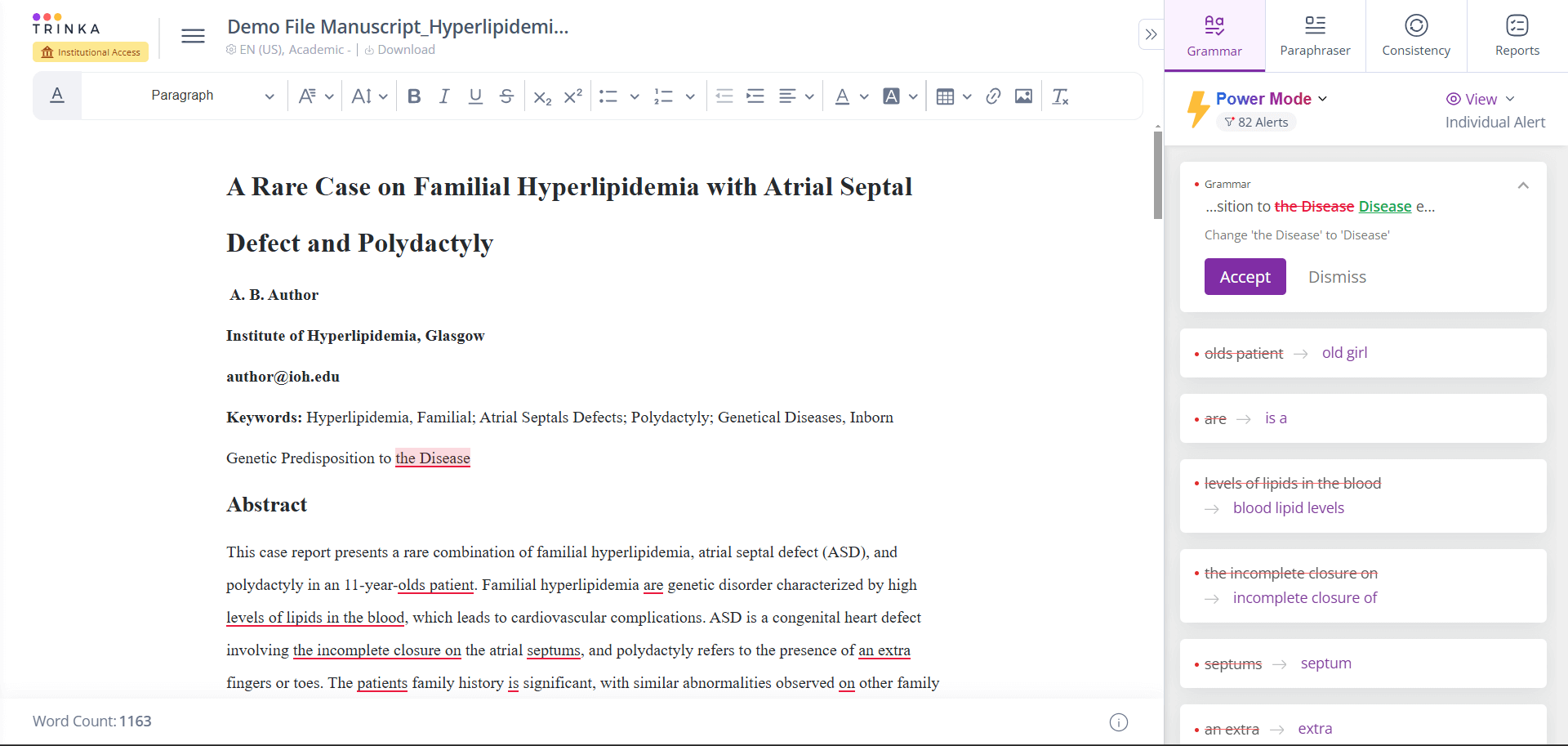Insert a bulleted list

point(608,96)
